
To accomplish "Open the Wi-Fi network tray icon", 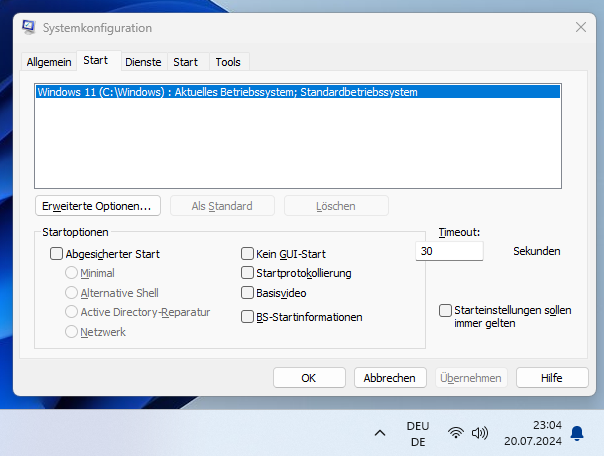I will tap(456, 433).
